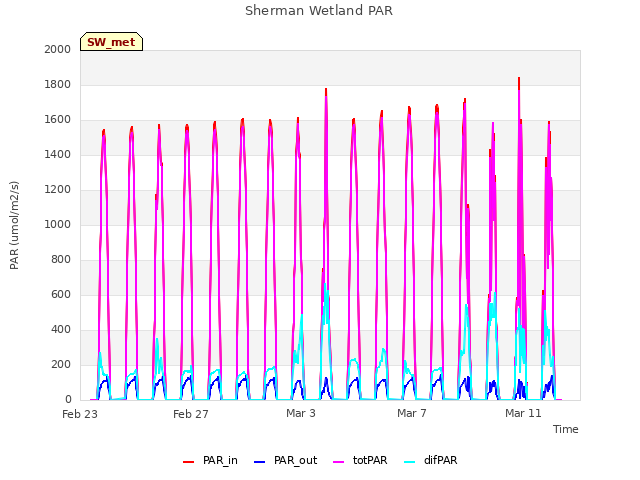
Task: Click the chart title Sherman Wetland PAR
Action: (x=319, y=11)
